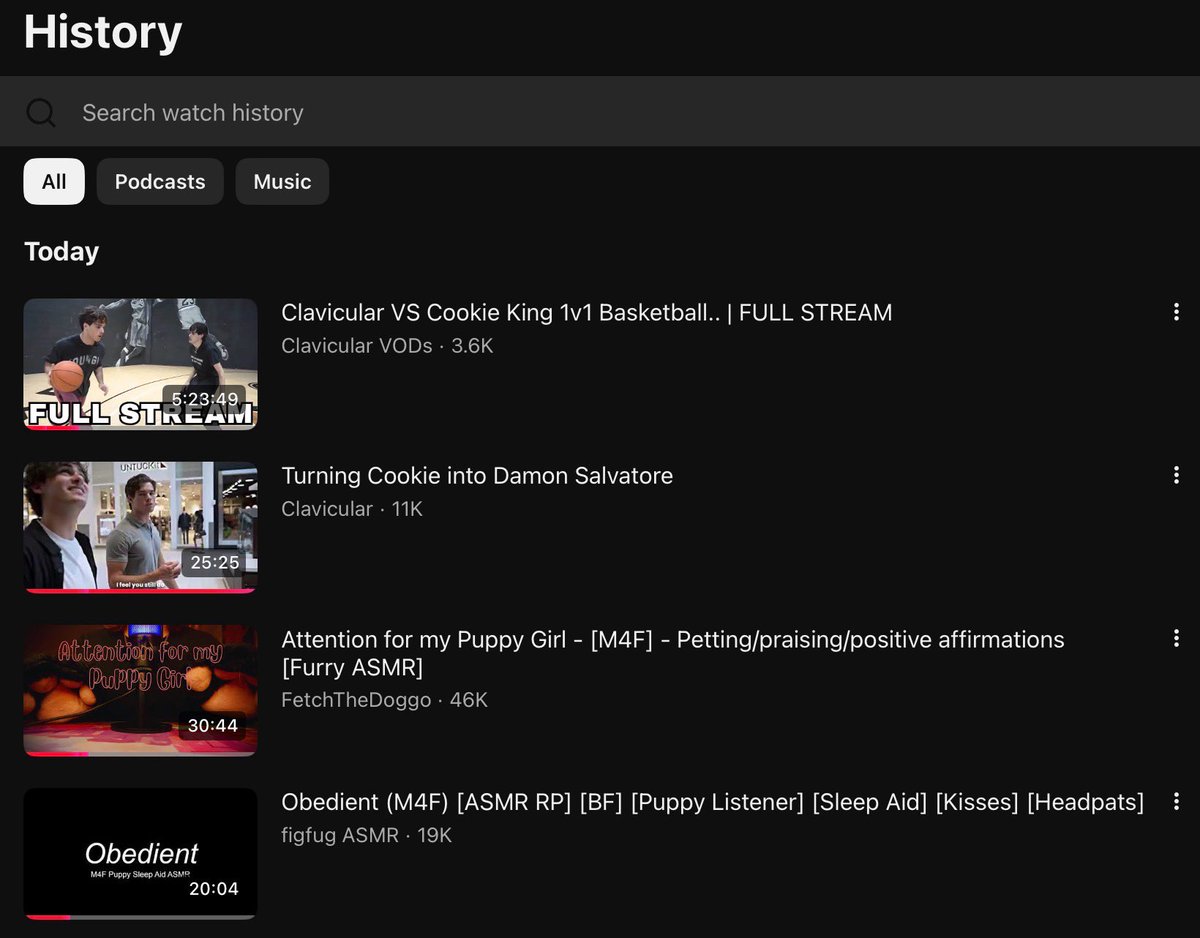Click the History page heading
Screen dimensions: 1200x938
click(x=103, y=31)
